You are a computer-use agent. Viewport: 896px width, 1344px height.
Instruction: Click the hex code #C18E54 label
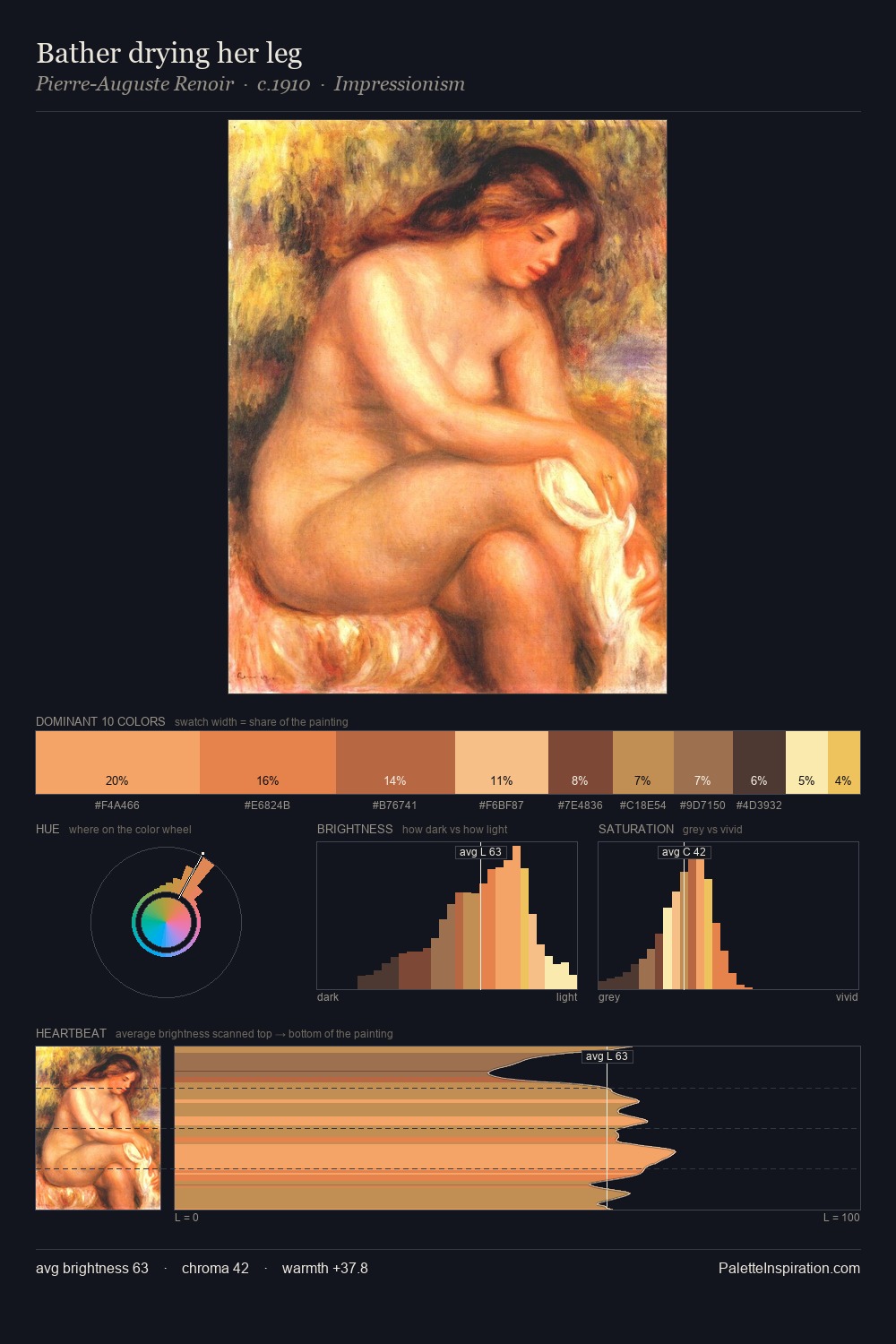pos(642,806)
